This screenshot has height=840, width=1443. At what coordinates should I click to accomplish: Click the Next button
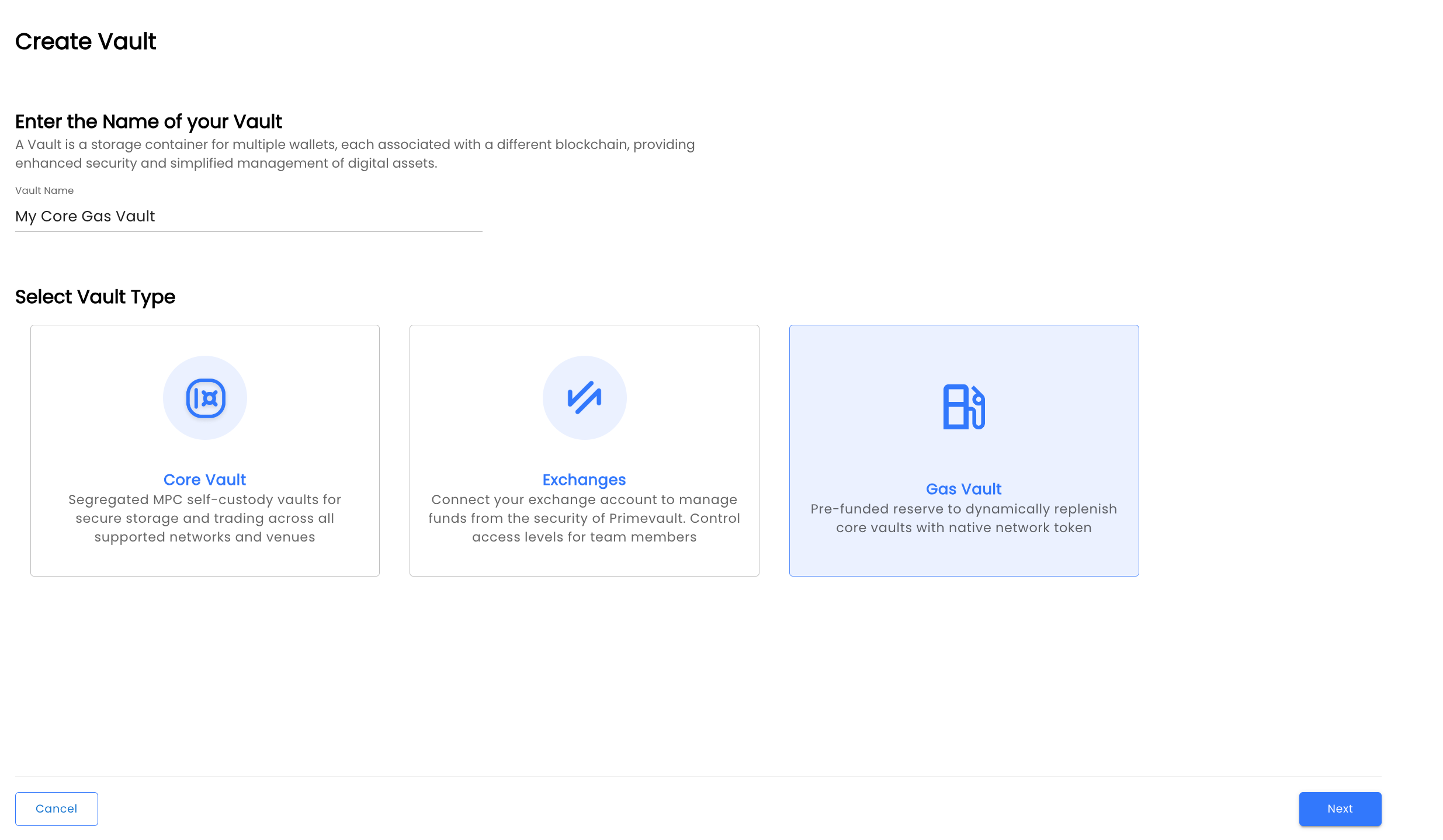(x=1340, y=808)
